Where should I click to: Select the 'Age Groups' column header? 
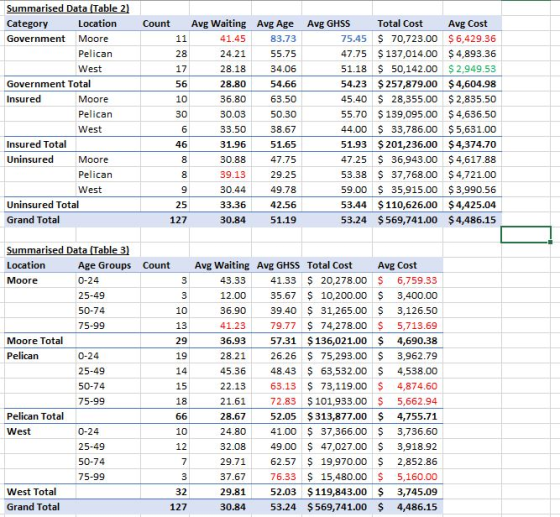coord(104,265)
